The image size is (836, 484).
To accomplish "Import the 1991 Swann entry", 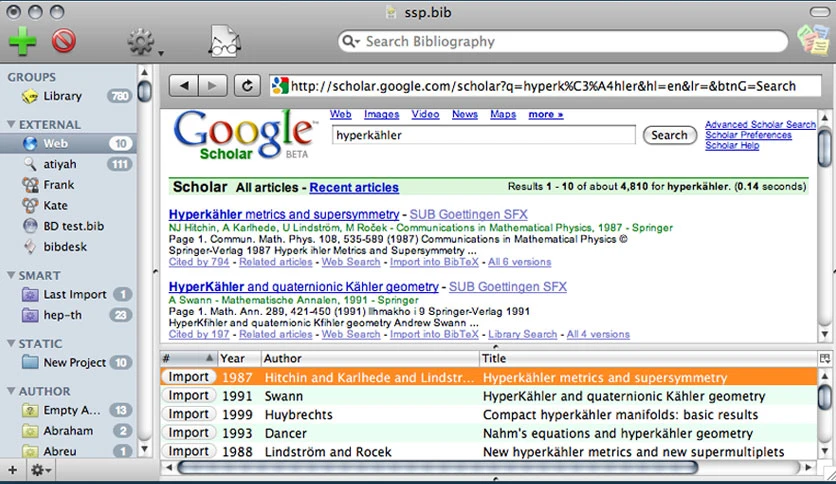I will click(188, 396).
